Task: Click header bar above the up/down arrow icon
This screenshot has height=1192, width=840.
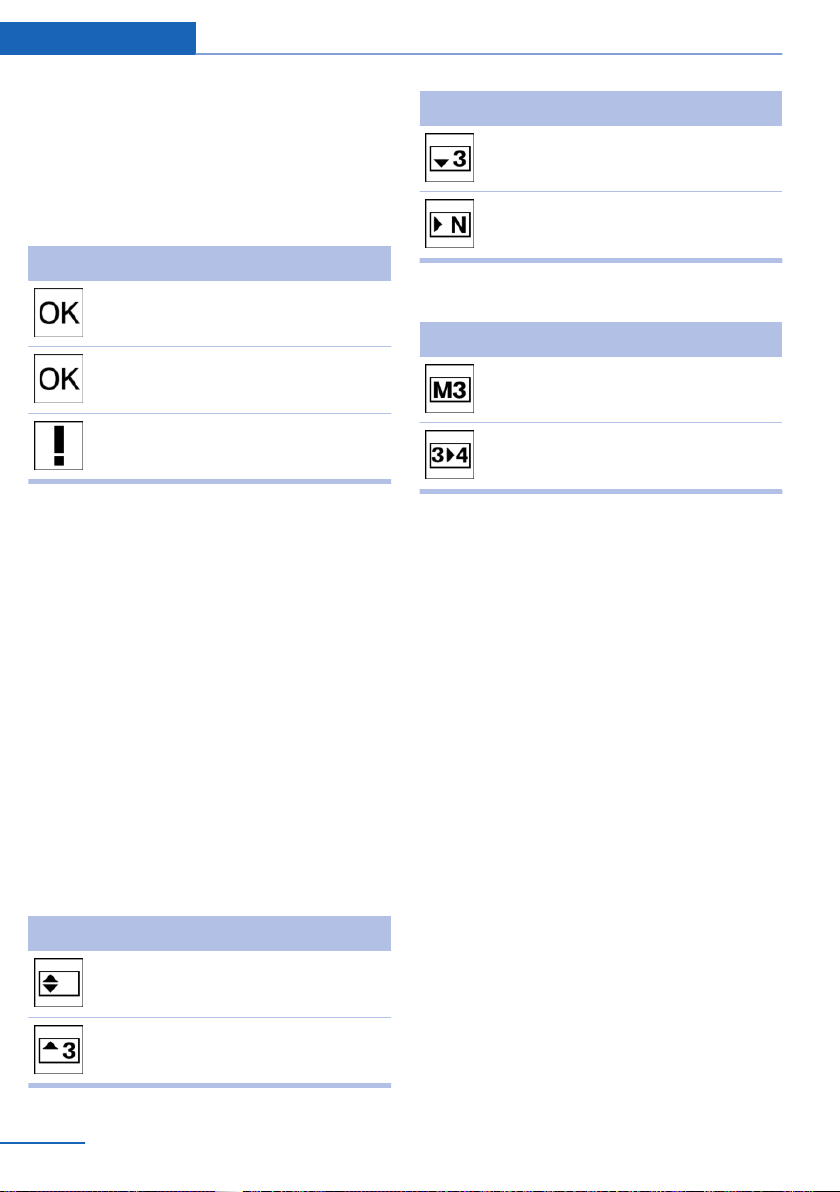Action: [x=210, y=934]
